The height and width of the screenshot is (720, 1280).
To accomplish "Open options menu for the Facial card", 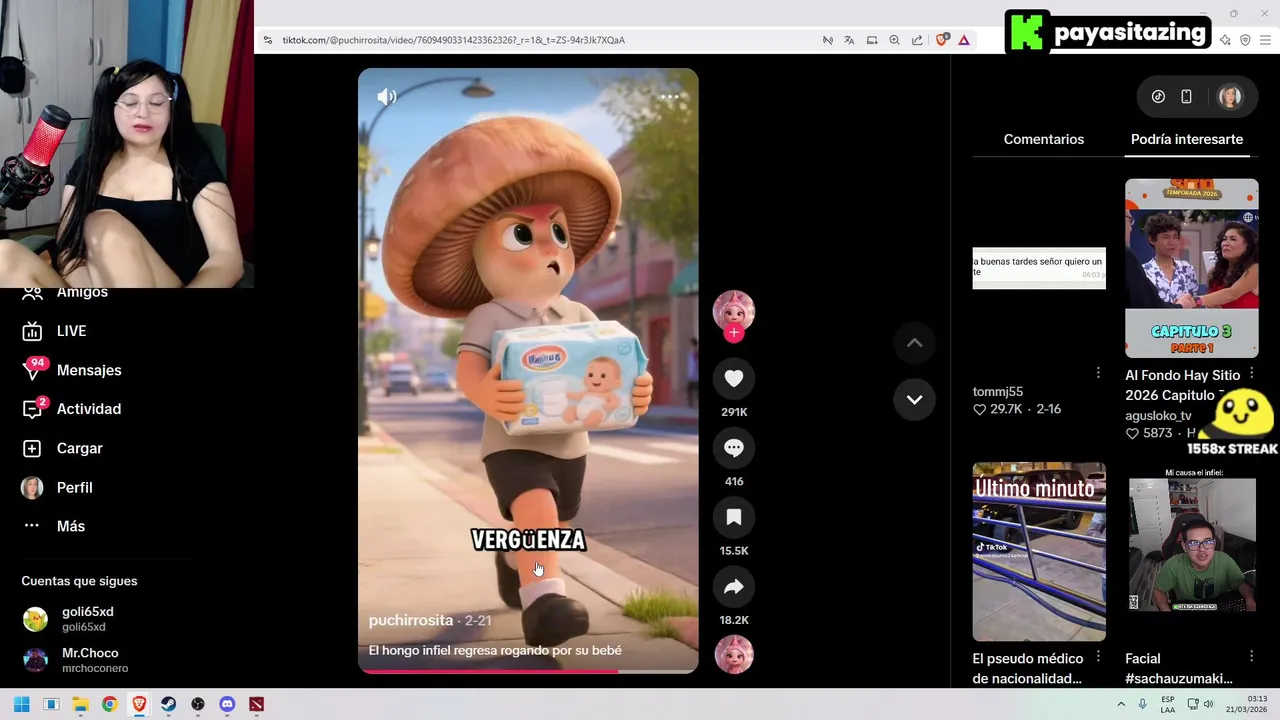I will click(x=1251, y=656).
